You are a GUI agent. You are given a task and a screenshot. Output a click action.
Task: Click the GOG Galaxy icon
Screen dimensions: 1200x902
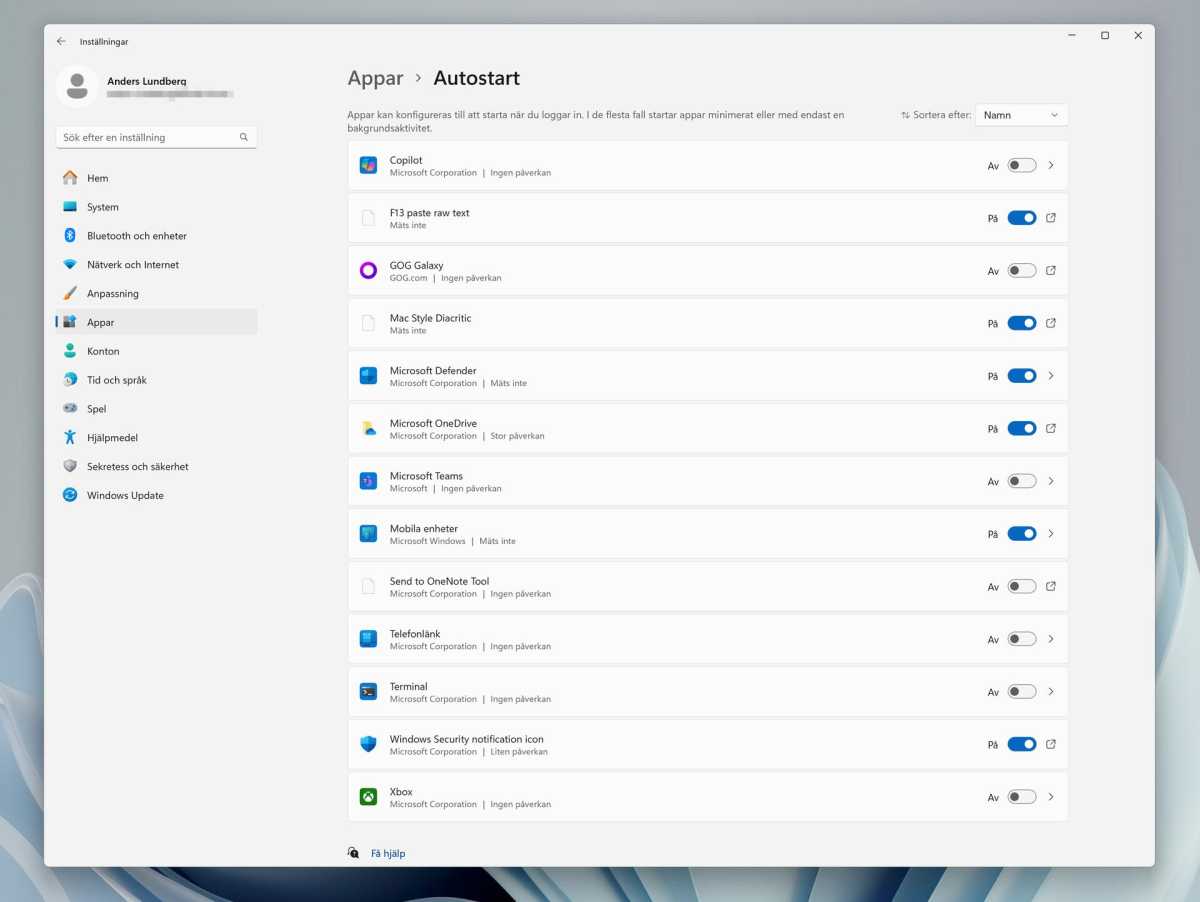[367, 270]
